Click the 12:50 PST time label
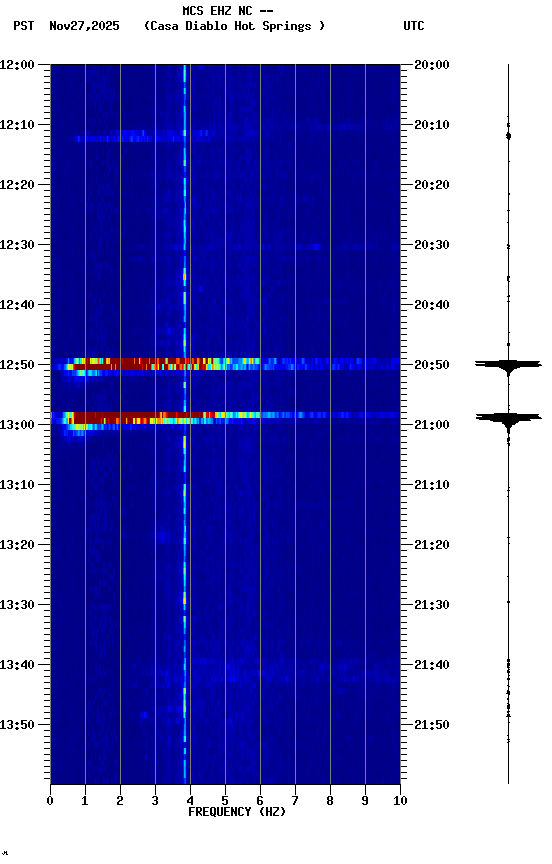The image size is (552, 864). [x=17, y=365]
